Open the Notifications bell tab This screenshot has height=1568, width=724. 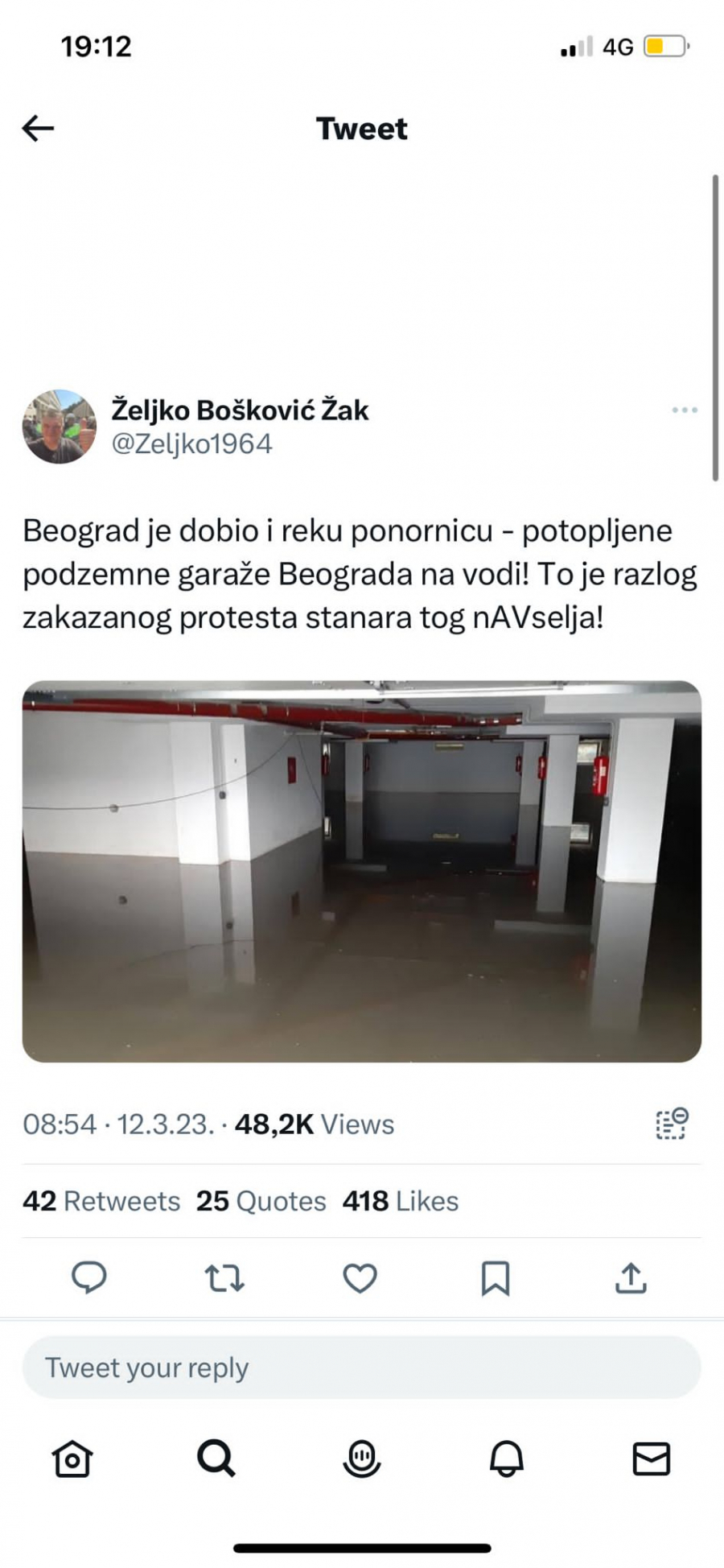[x=507, y=1459]
